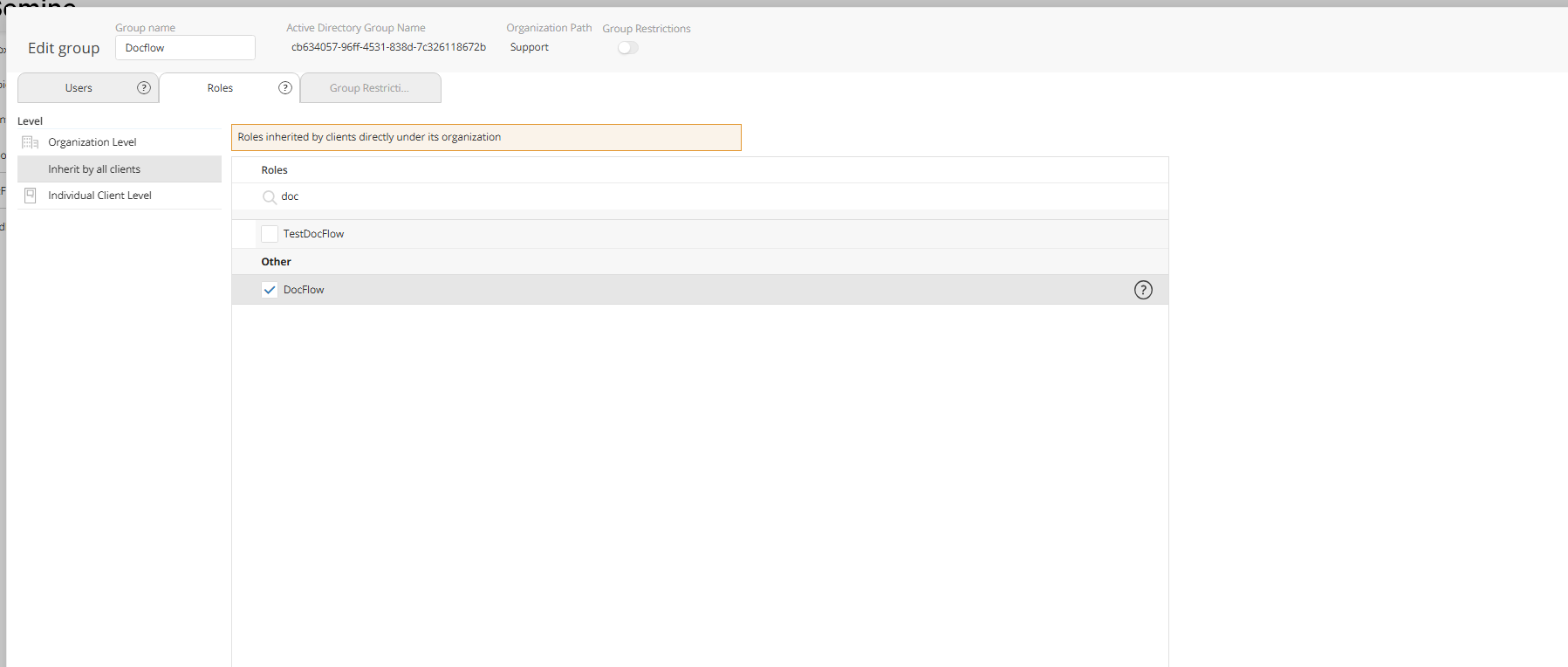
Task: Select Inherit by all clients level
Action: pyautogui.click(x=94, y=169)
